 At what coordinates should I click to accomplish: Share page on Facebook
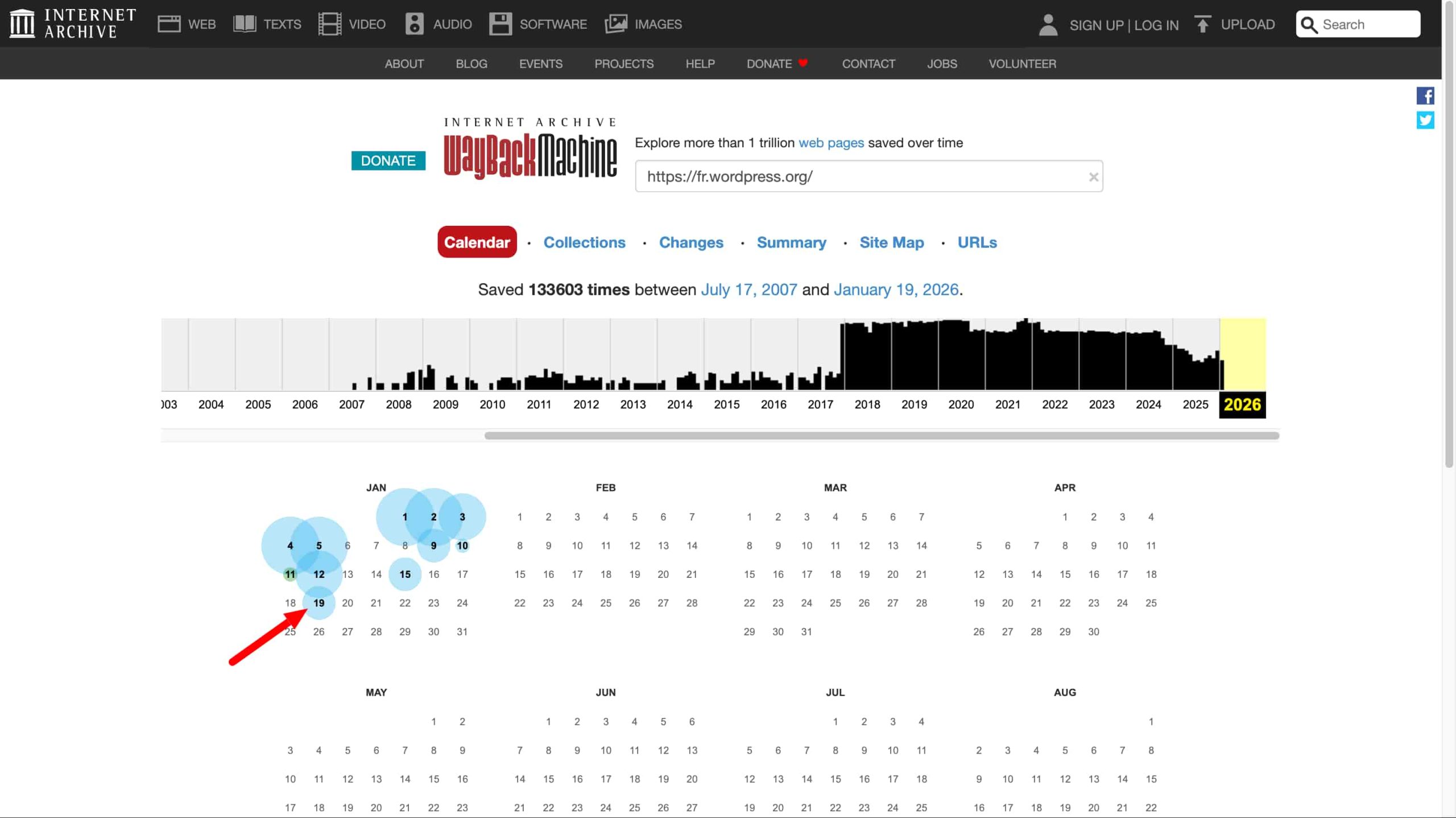click(x=1425, y=96)
